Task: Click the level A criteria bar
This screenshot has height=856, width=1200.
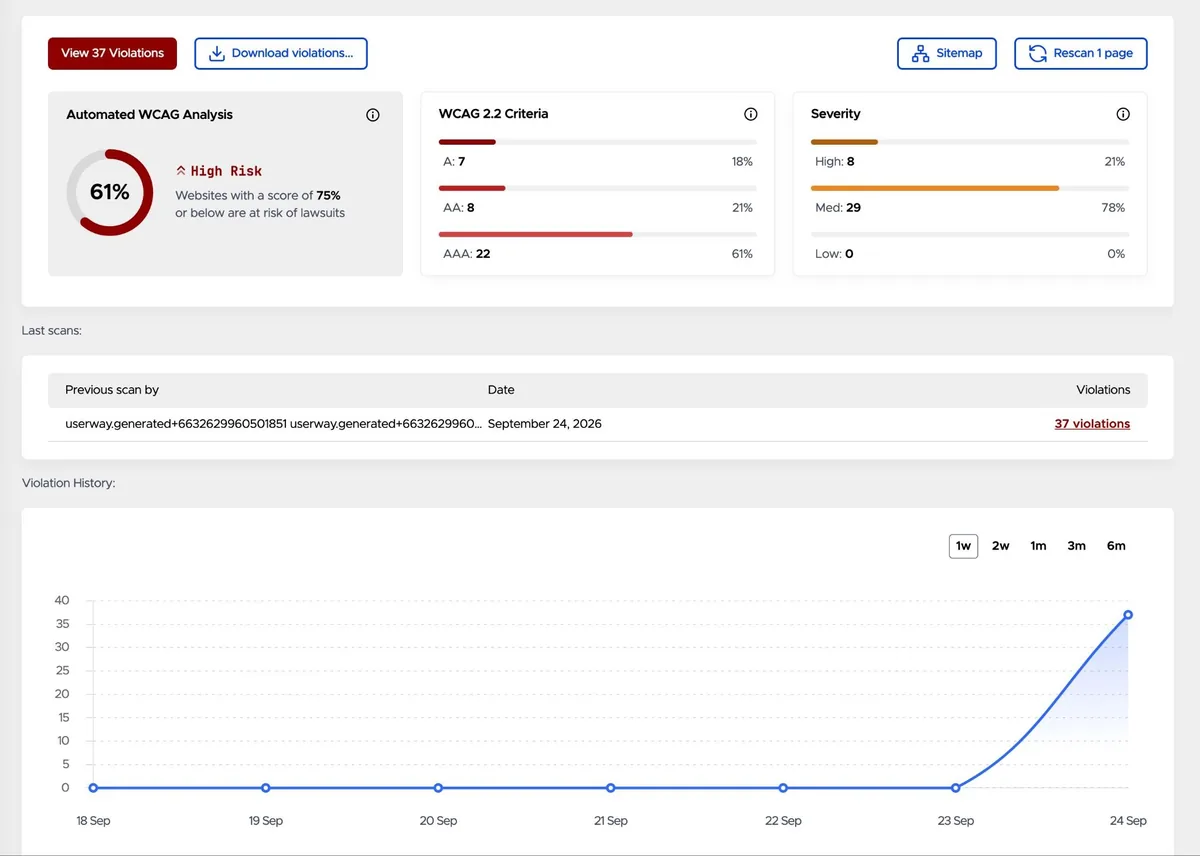Action: tap(597, 142)
